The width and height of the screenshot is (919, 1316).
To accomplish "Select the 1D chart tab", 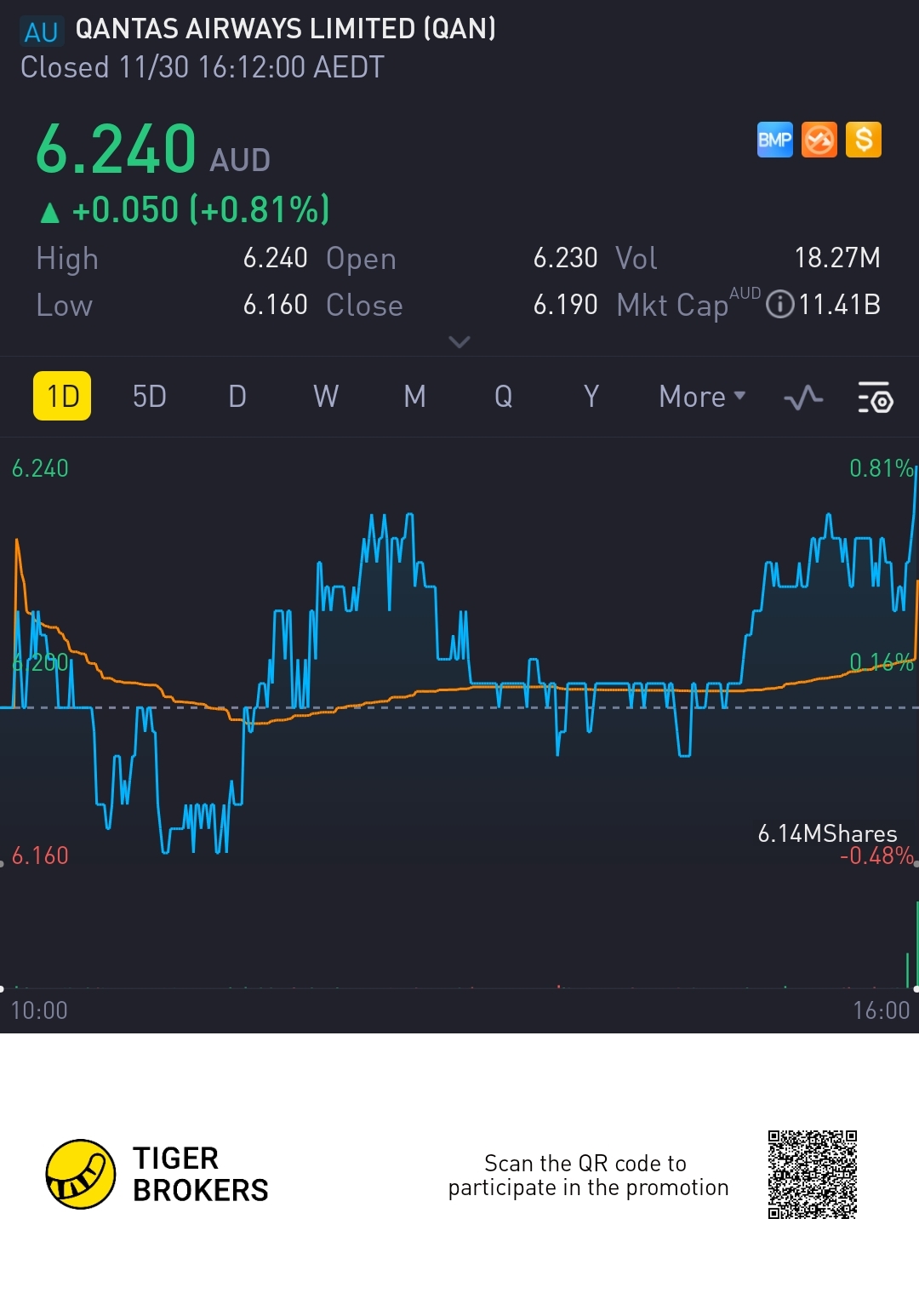I will pos(62,396).
